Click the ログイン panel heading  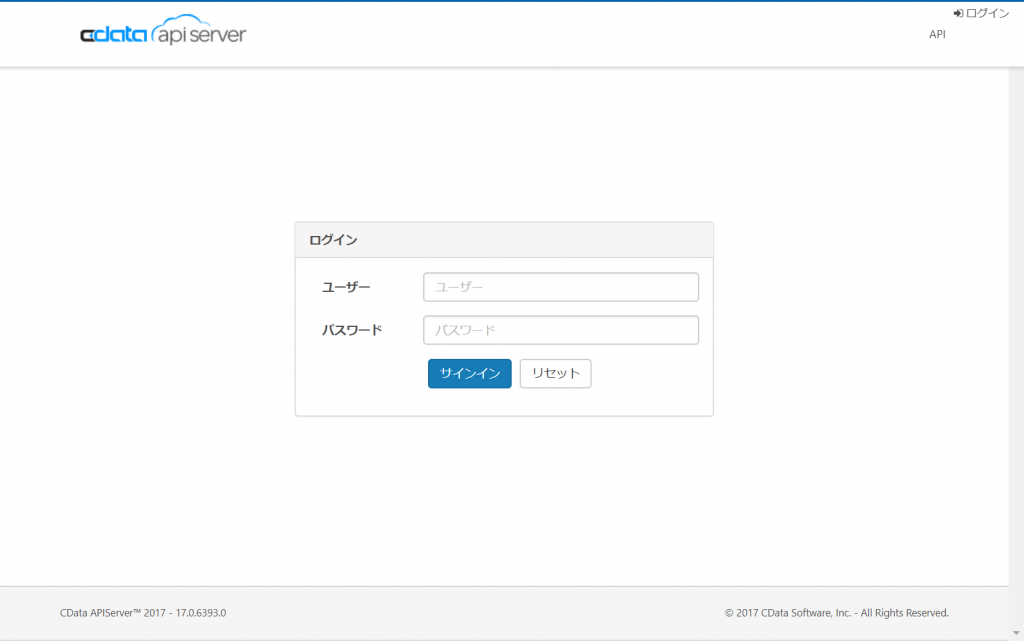click(333, 240)
